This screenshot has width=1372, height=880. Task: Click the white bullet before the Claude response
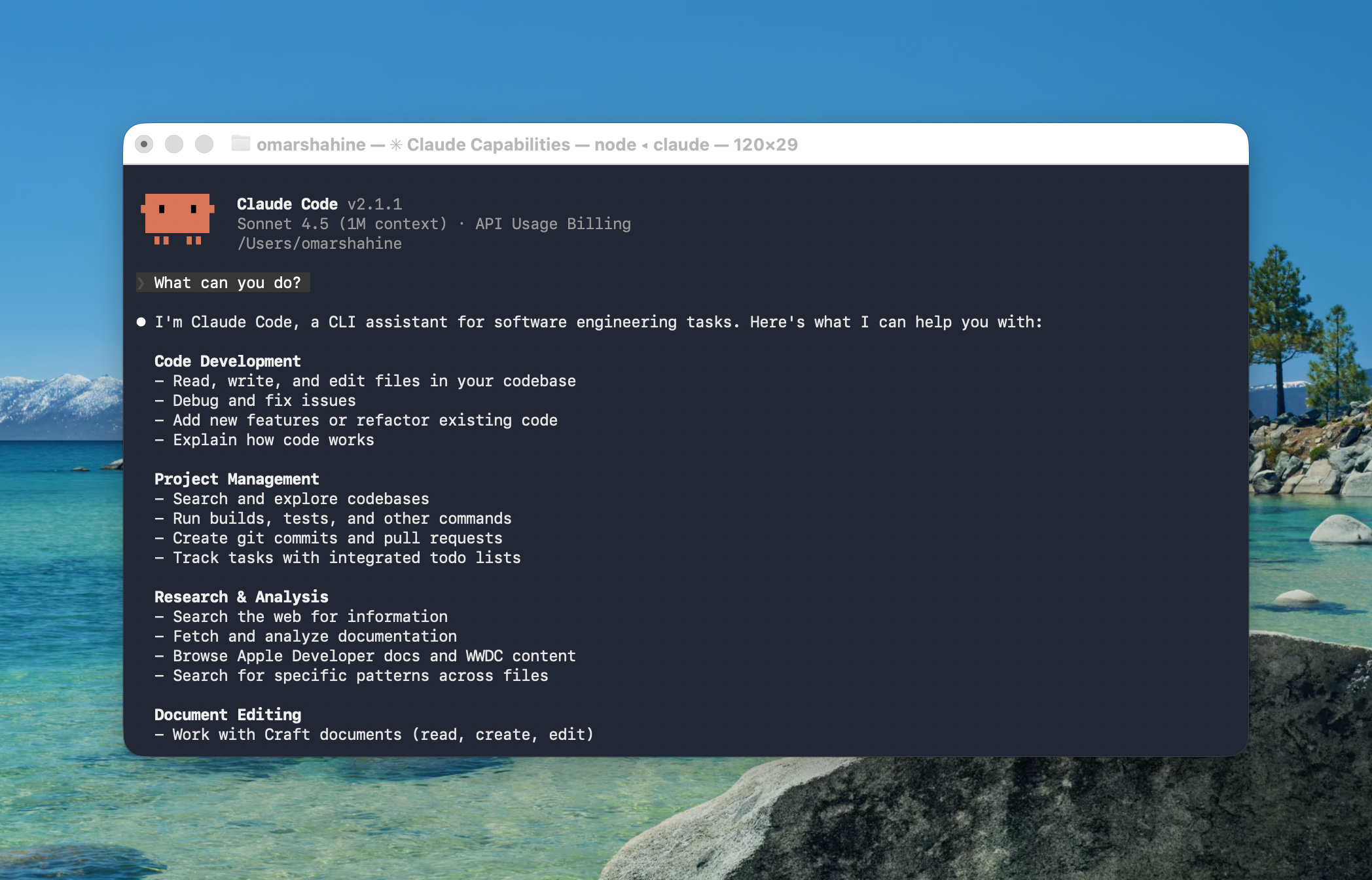[141, 322]
